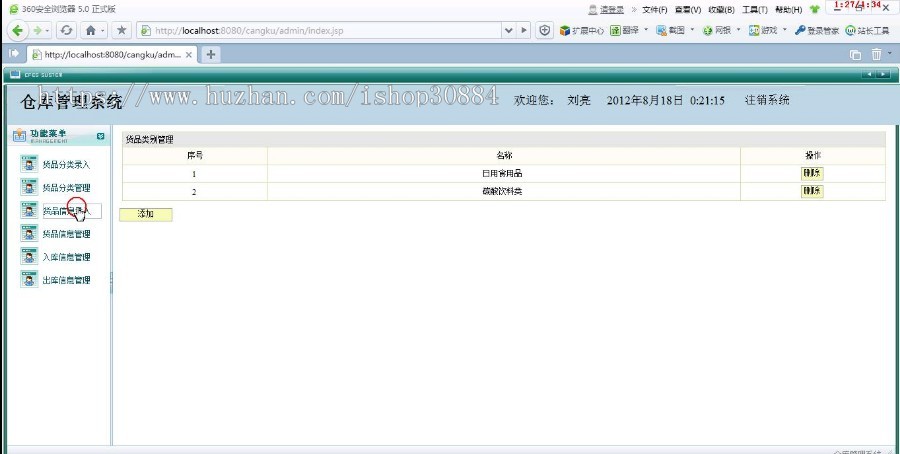Click the restore-window icon on the tab bar
Image resolution: width=900 pixels, height=454 pixels.
855,55
